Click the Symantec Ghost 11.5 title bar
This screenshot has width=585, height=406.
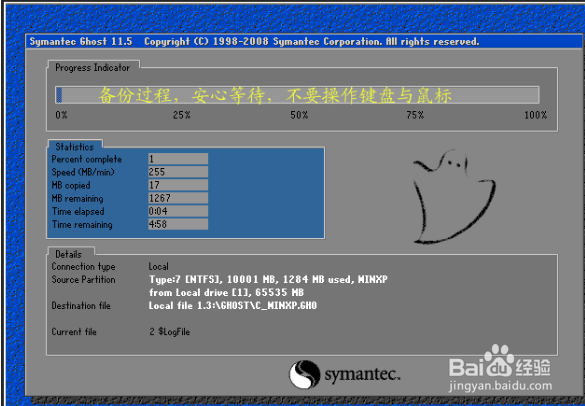click(304, 41)
